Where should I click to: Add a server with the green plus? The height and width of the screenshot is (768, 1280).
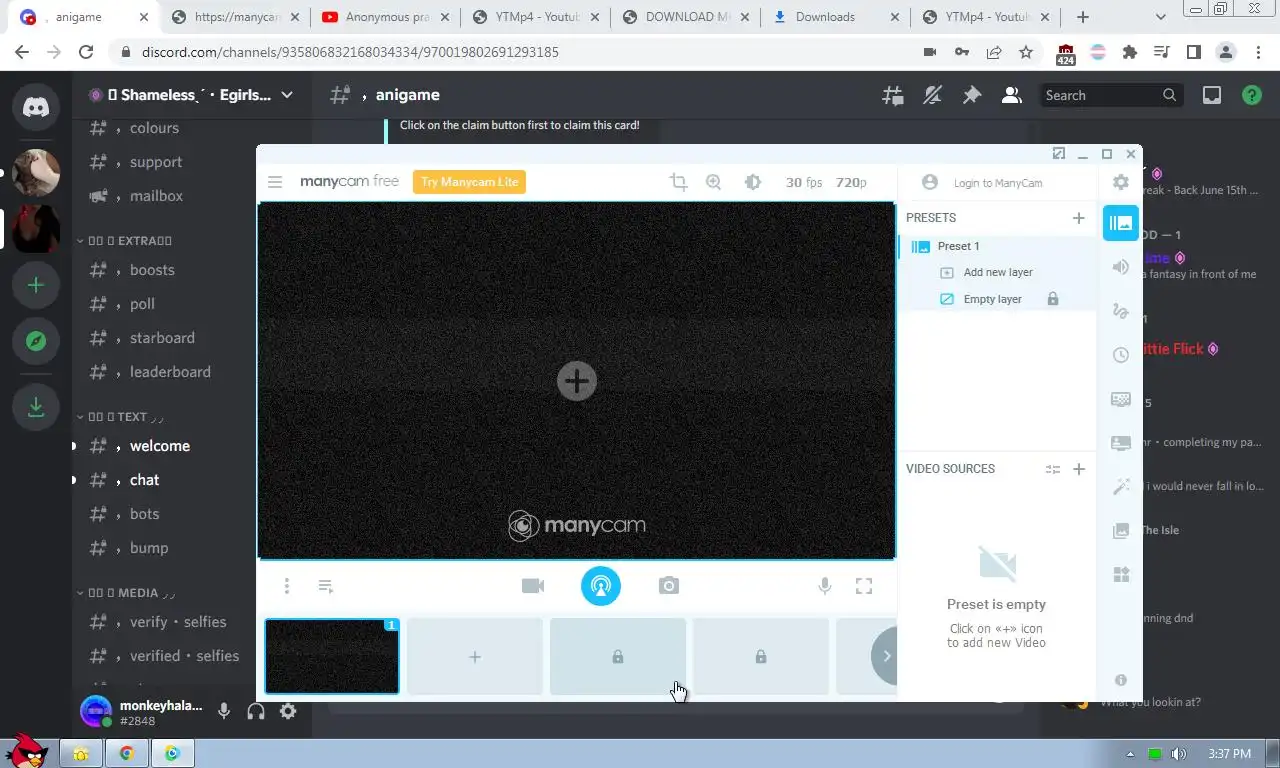(36, 285)
